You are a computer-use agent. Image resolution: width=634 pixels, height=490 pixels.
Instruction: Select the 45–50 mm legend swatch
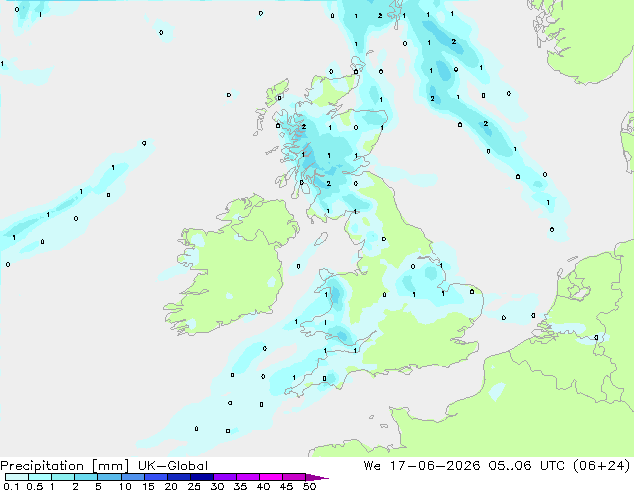294,477
